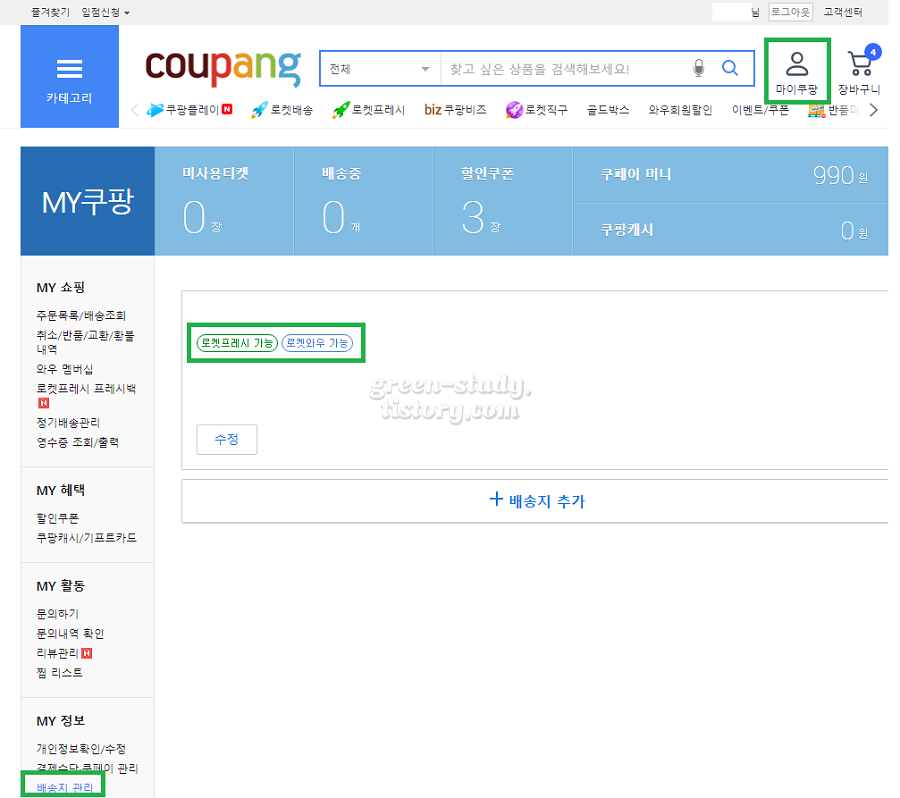The width and height of the screenshot is (900, 798).
Task: Click the magnifier search icon
Action: [730, 68]
